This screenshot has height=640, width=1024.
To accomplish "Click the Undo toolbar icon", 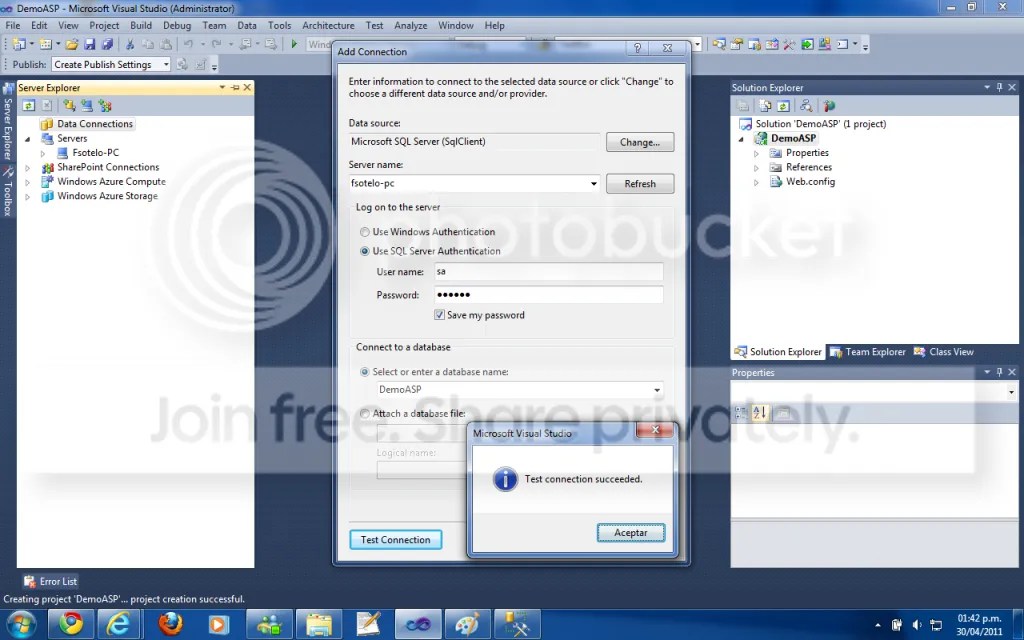I will click(188, 44).
